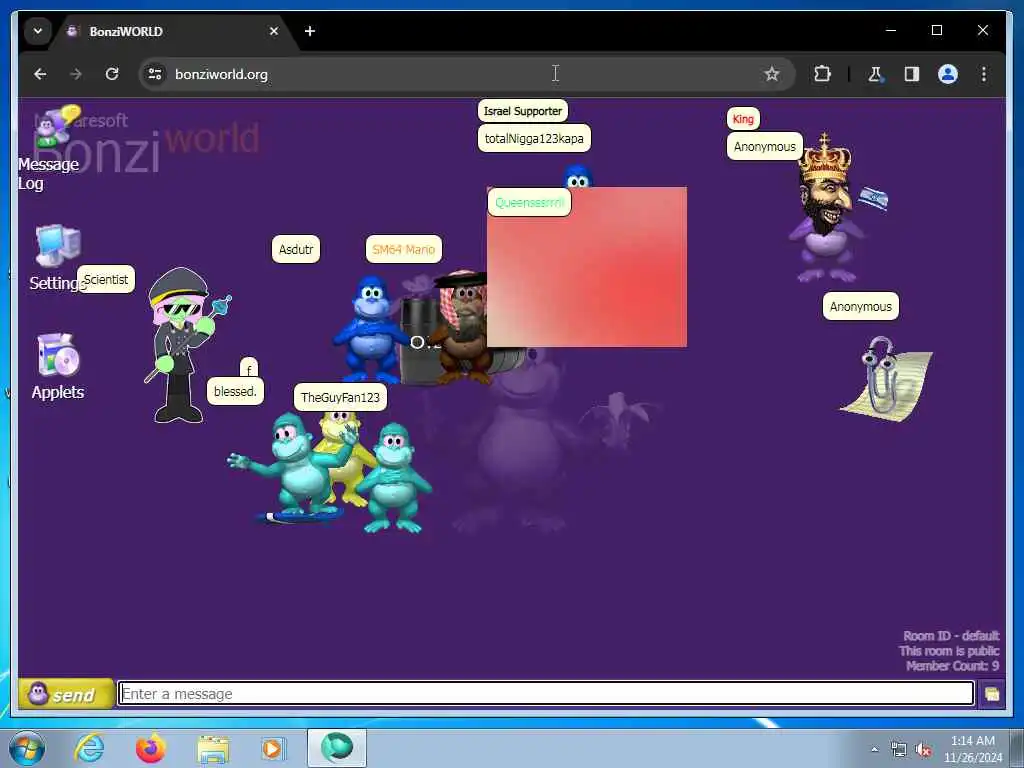Open the Extensions puzzle icon

[822, 74]
